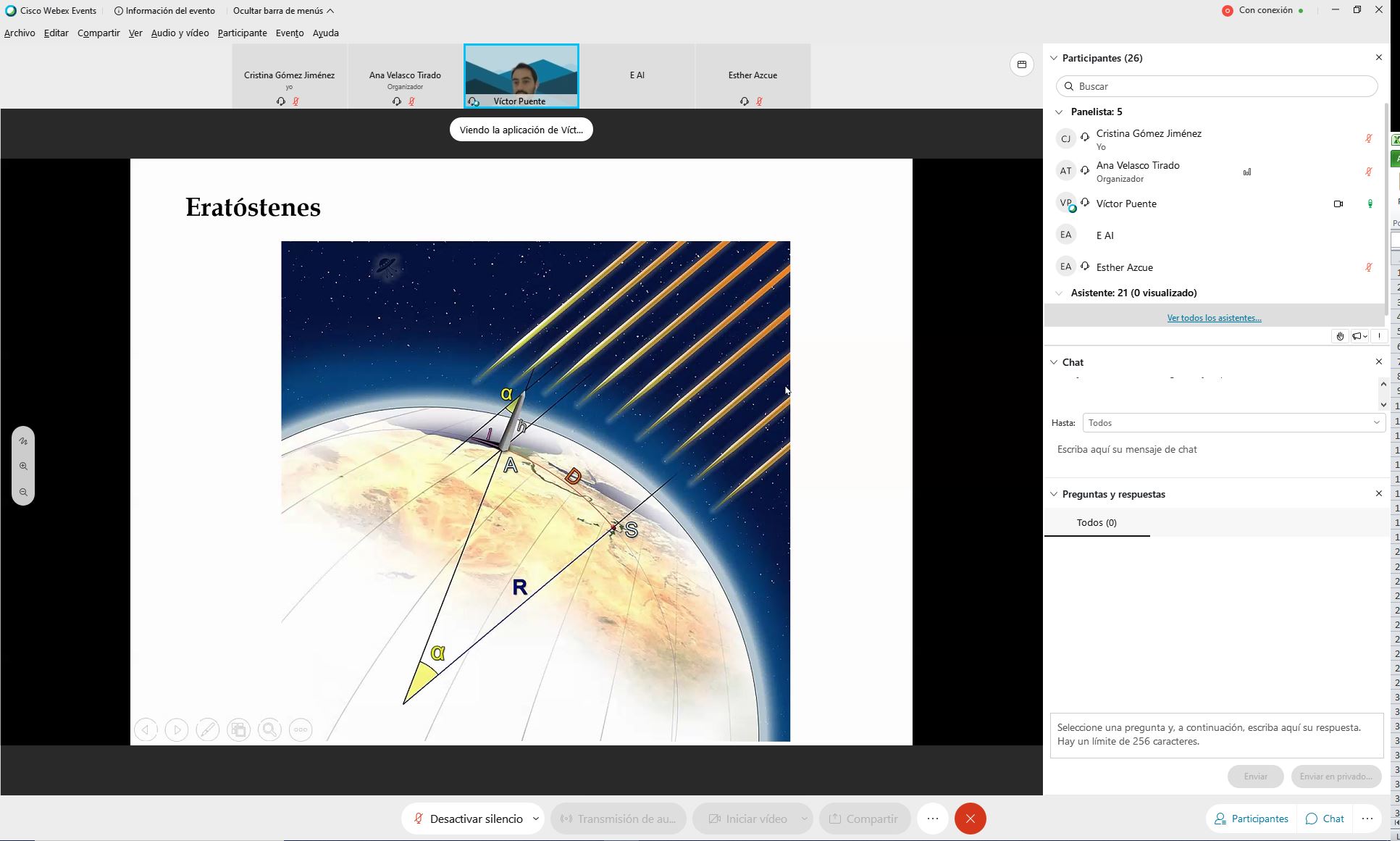
Task: Click the raise hand icon
Action: (1340, 336)
